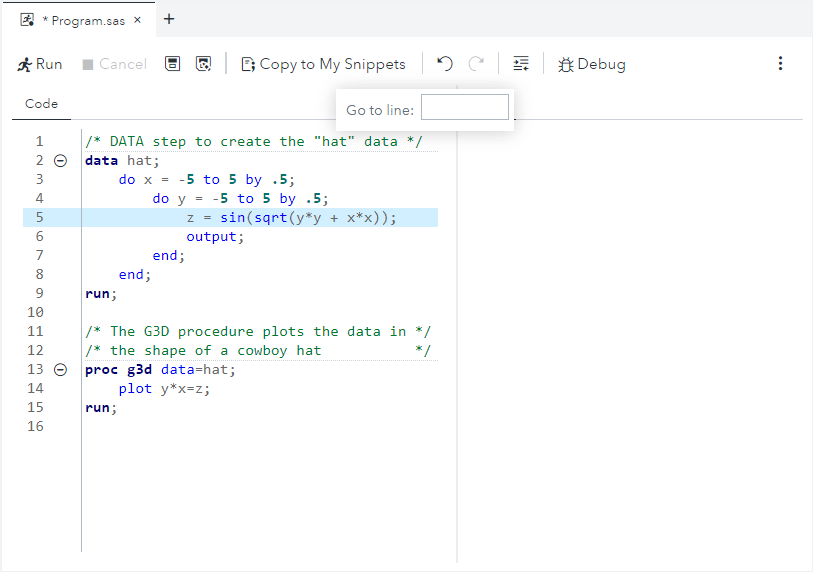The height and width of the screenshot is (572, 813).
Task: Undo the last edit
Action: (x=445, y=64)
